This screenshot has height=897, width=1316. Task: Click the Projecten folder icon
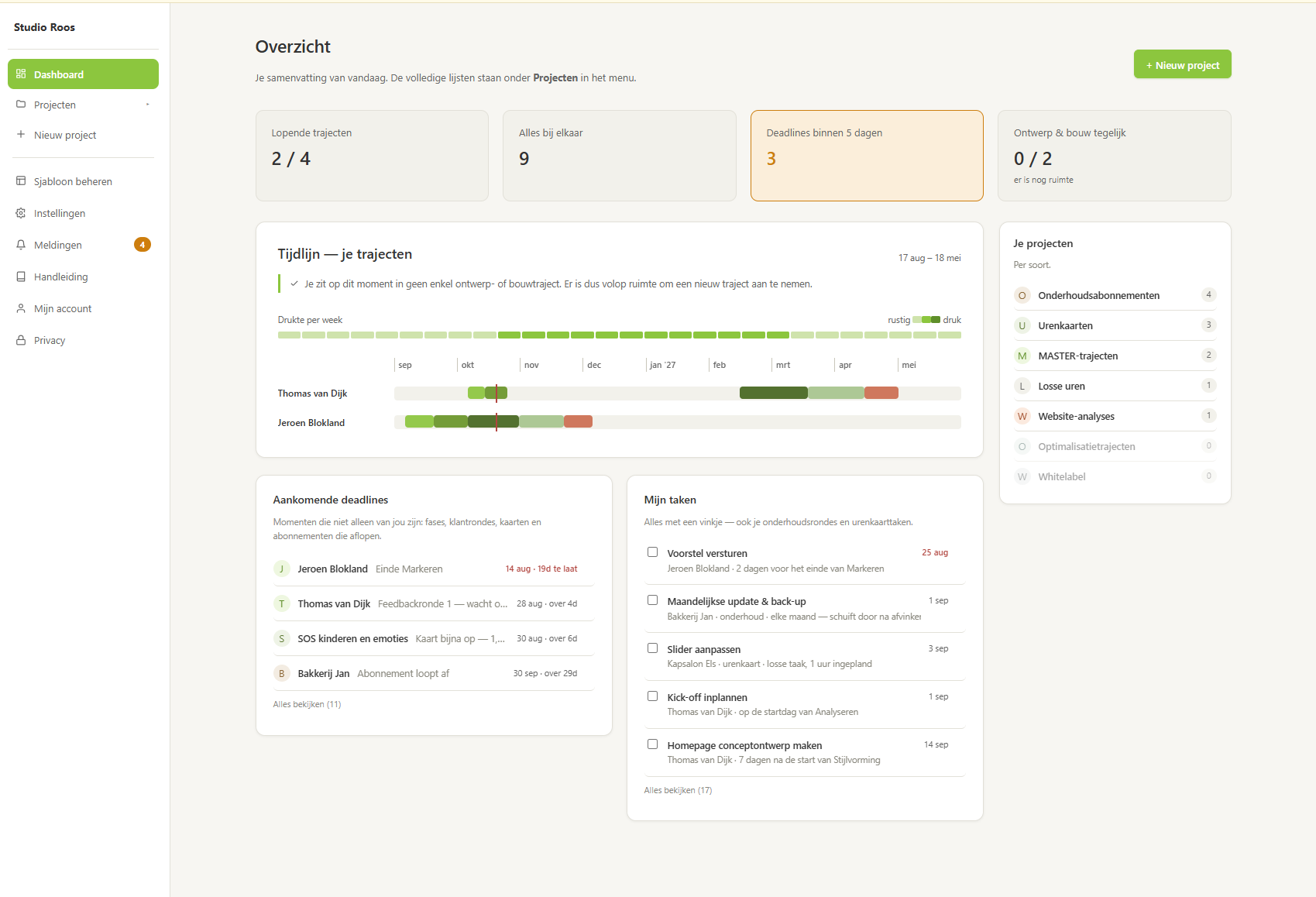[21, 105]
